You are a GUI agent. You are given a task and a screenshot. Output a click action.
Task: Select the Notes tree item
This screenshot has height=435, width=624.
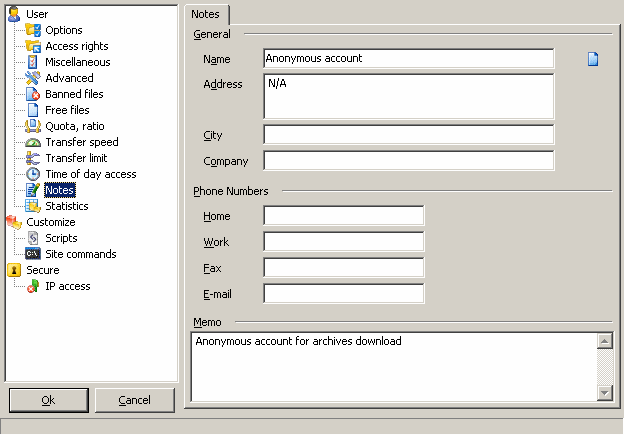click(60, 190)
